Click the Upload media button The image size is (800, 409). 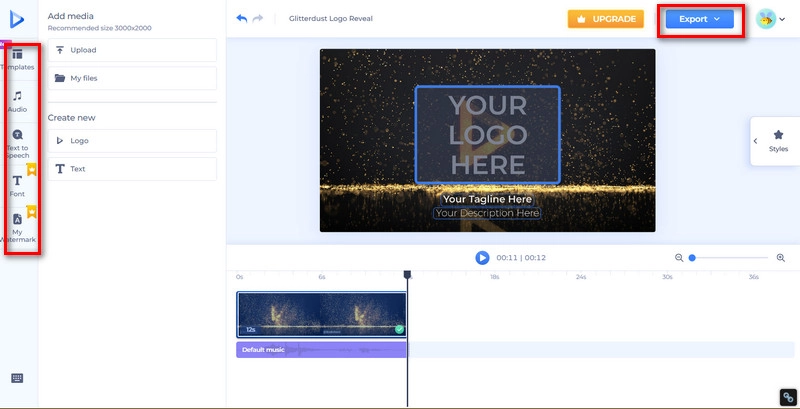(x=132, y=50)
